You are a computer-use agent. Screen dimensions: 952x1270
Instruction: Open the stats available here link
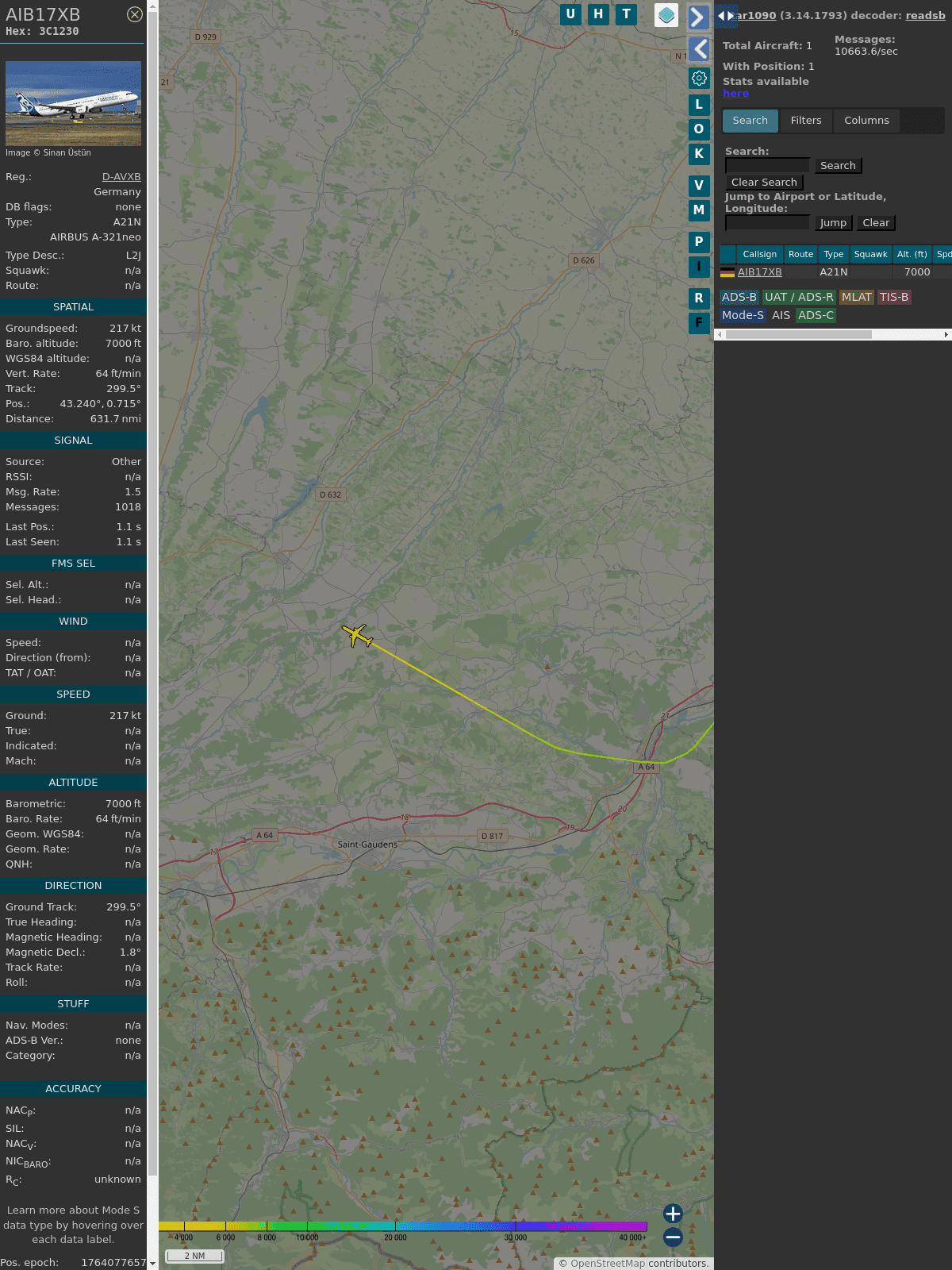(x=735, y=93)
